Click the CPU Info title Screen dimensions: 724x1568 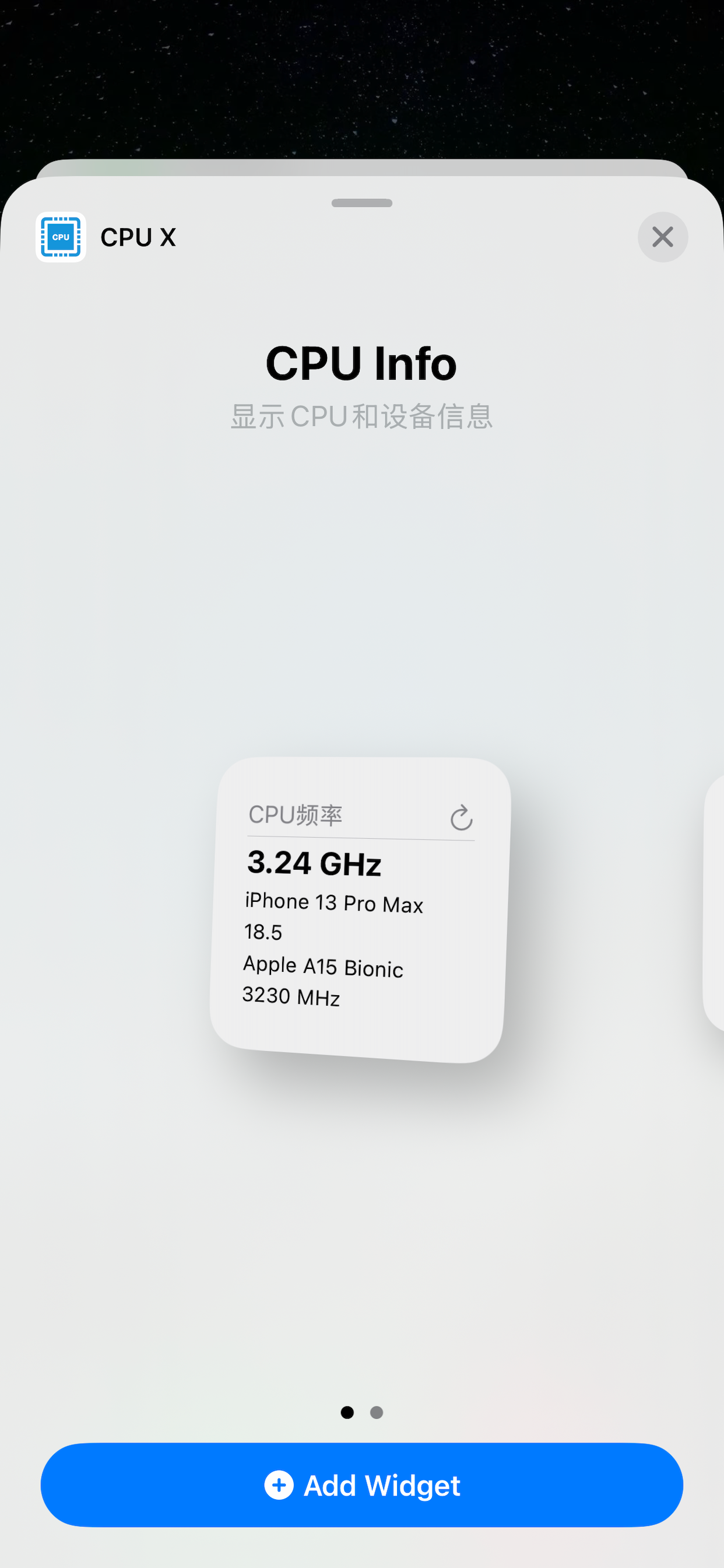tap(361, 363)
